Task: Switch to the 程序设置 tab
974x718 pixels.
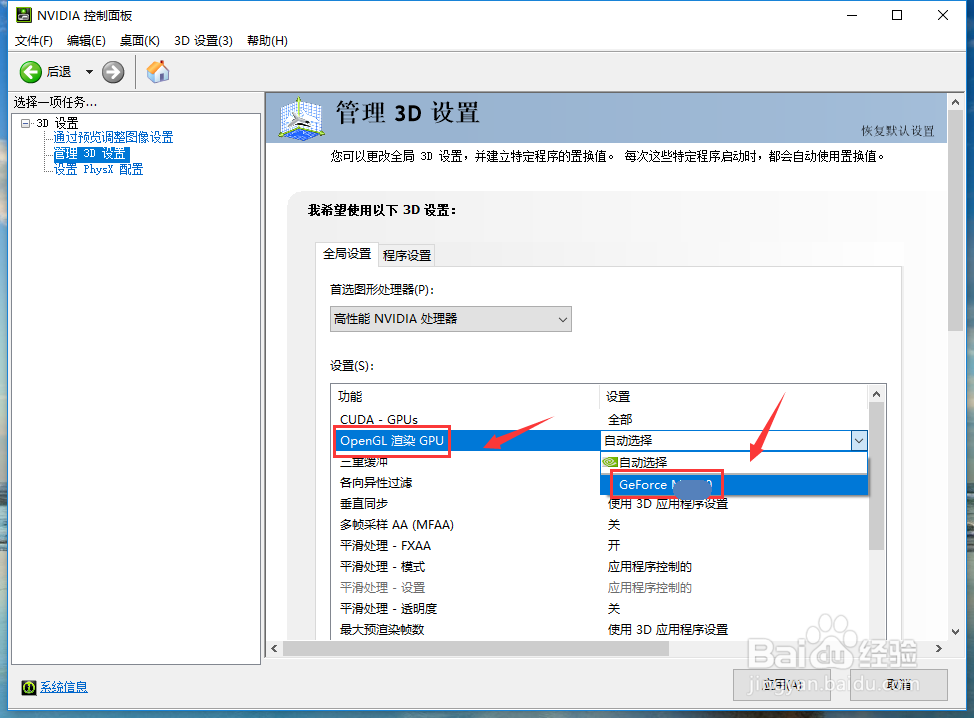Action: coord(407,255)
